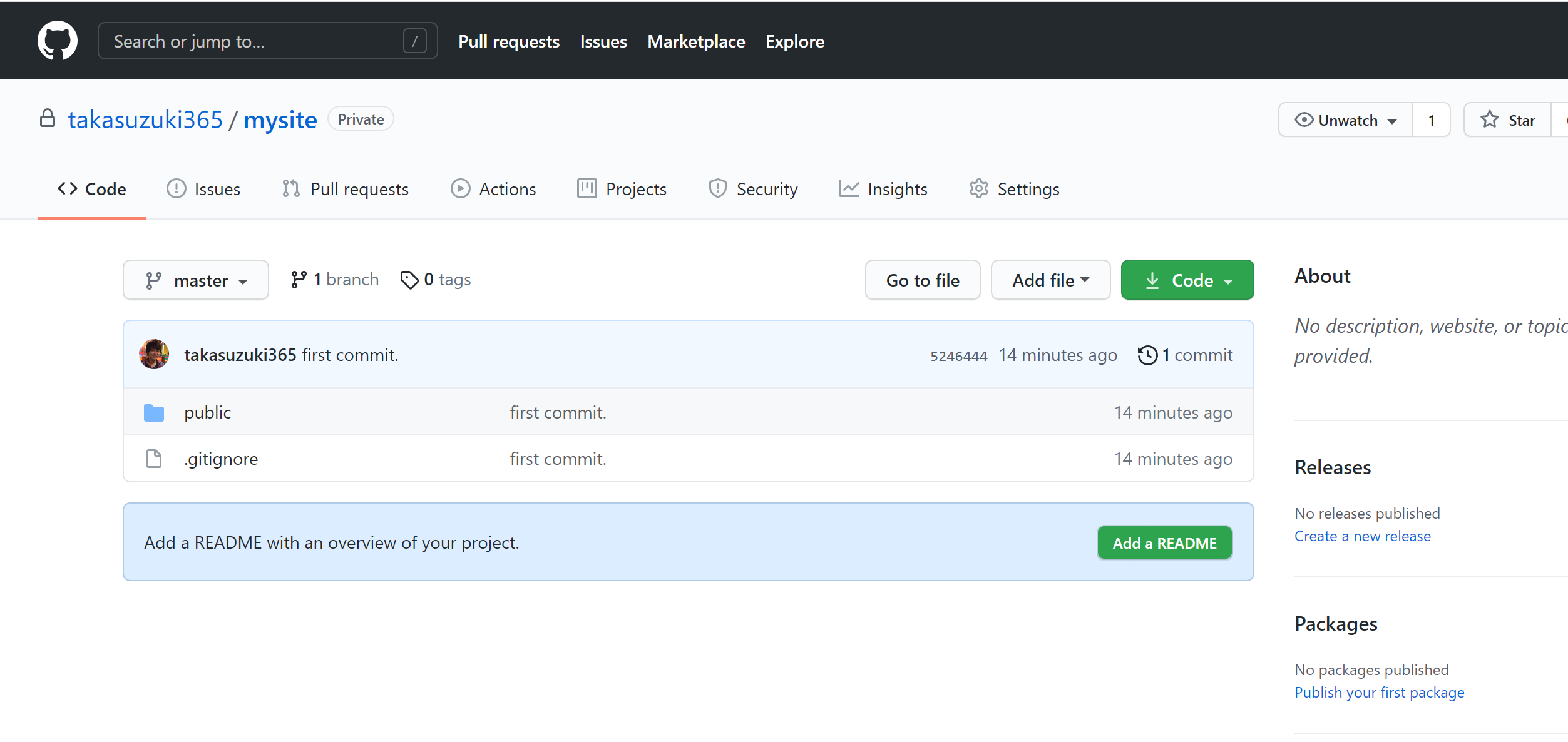
Task: Click the public folder icon
Action: click(154, 413)
